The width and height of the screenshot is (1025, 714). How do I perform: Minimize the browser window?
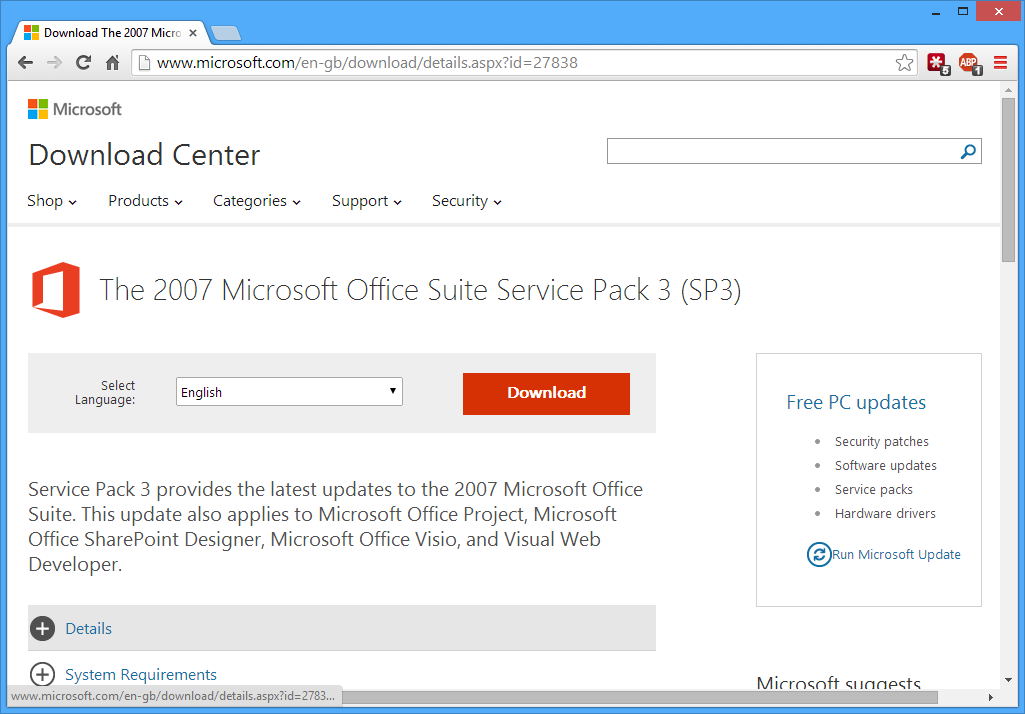click(x=936, y=12)
